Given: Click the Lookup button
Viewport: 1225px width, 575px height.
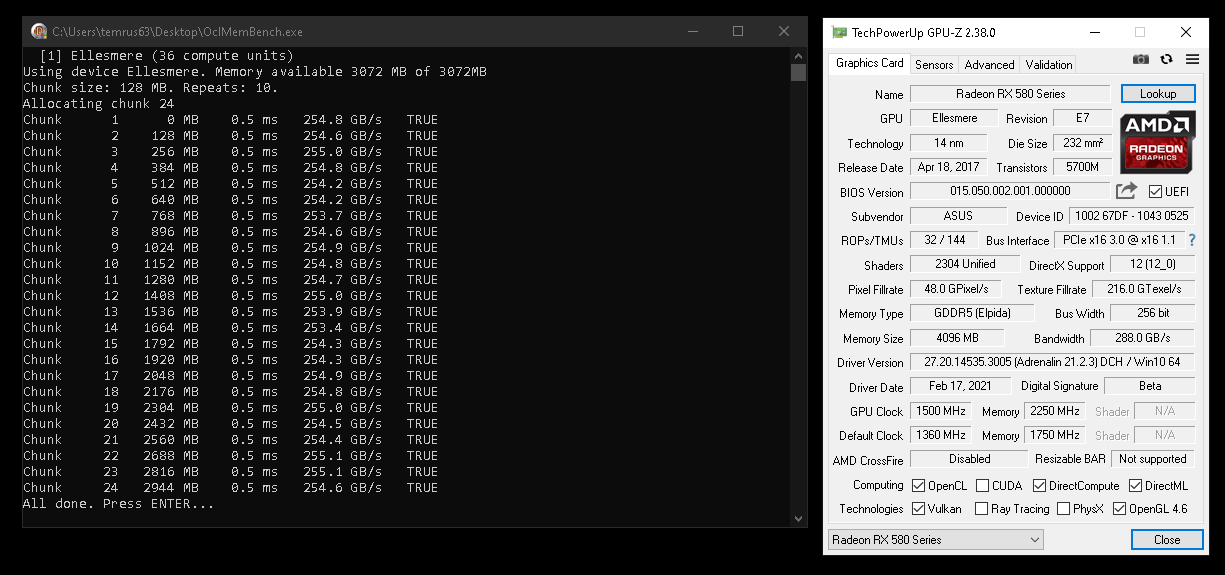Looking at the screenshot, I should point(1158,94).
